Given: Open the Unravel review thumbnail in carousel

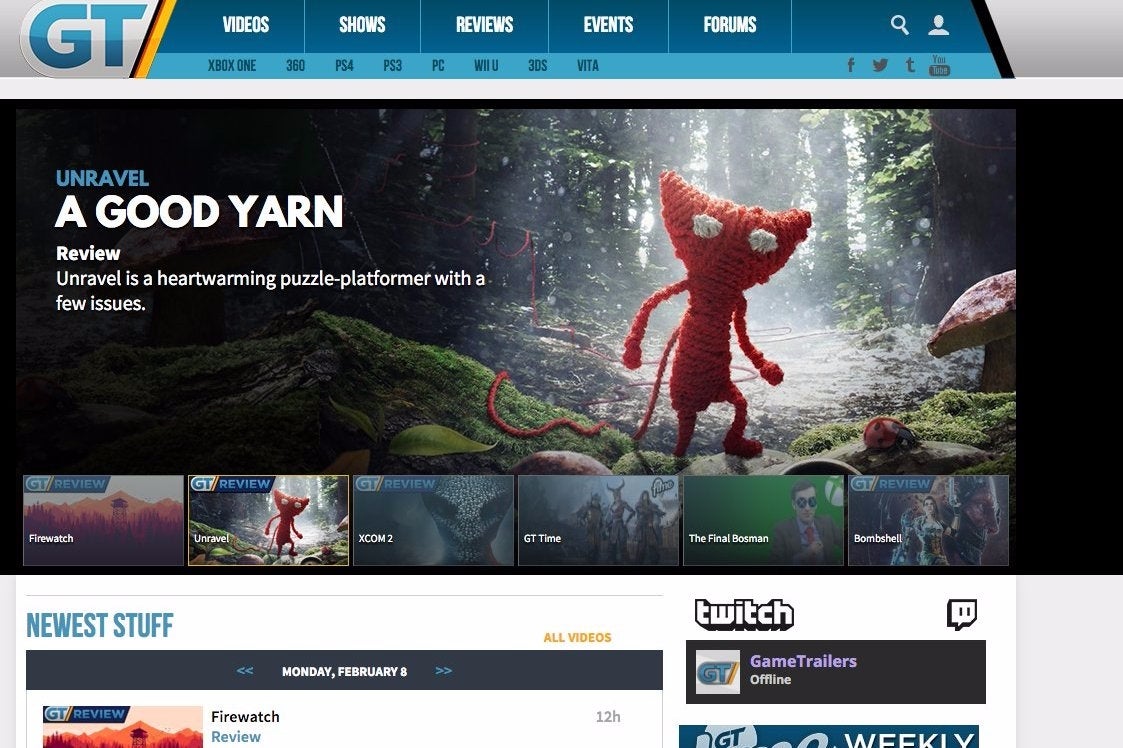Looking at the screenshot, I should tap(269, 520).
